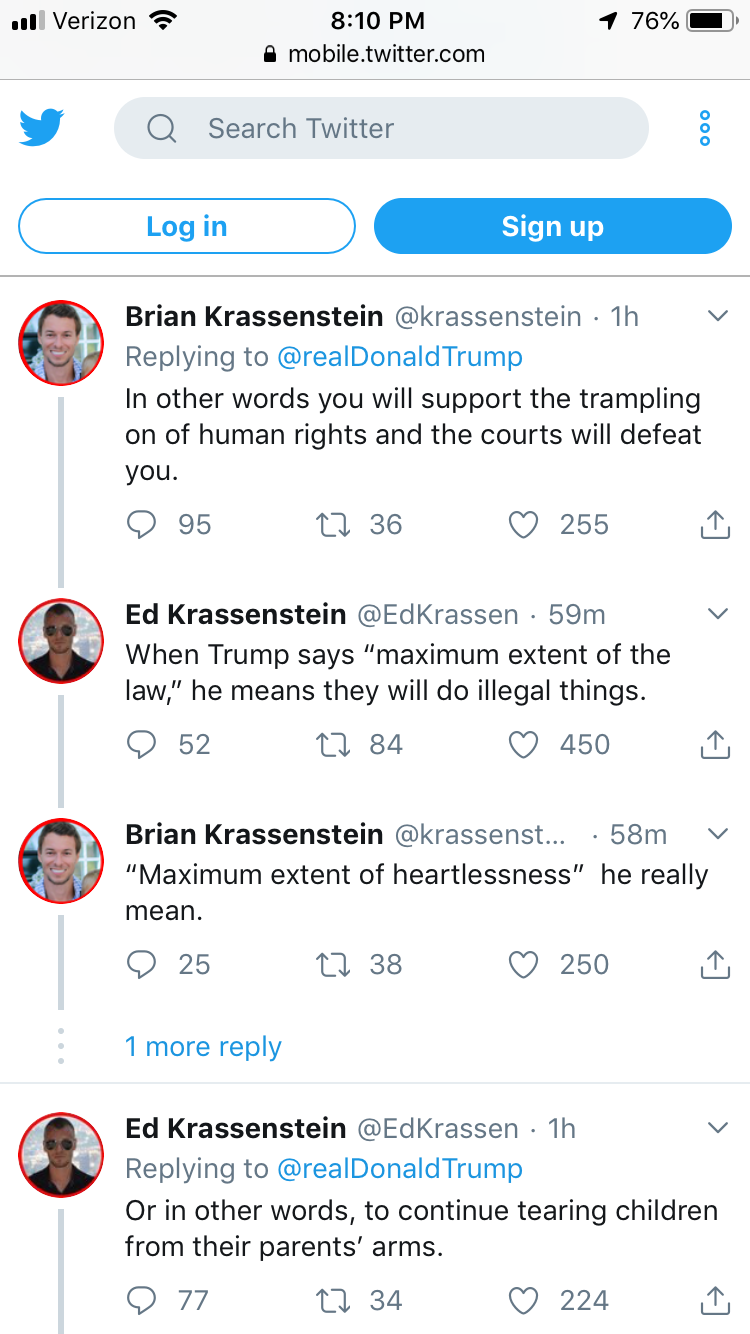The height and width of the screenshot is (1334, 750).
Task: Reply to Ed's tearing children tweet
Action: coord(144,1301)
